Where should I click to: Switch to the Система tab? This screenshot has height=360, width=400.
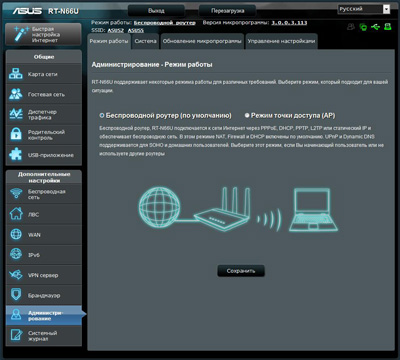pyautogui.click(x=145, y=41)
